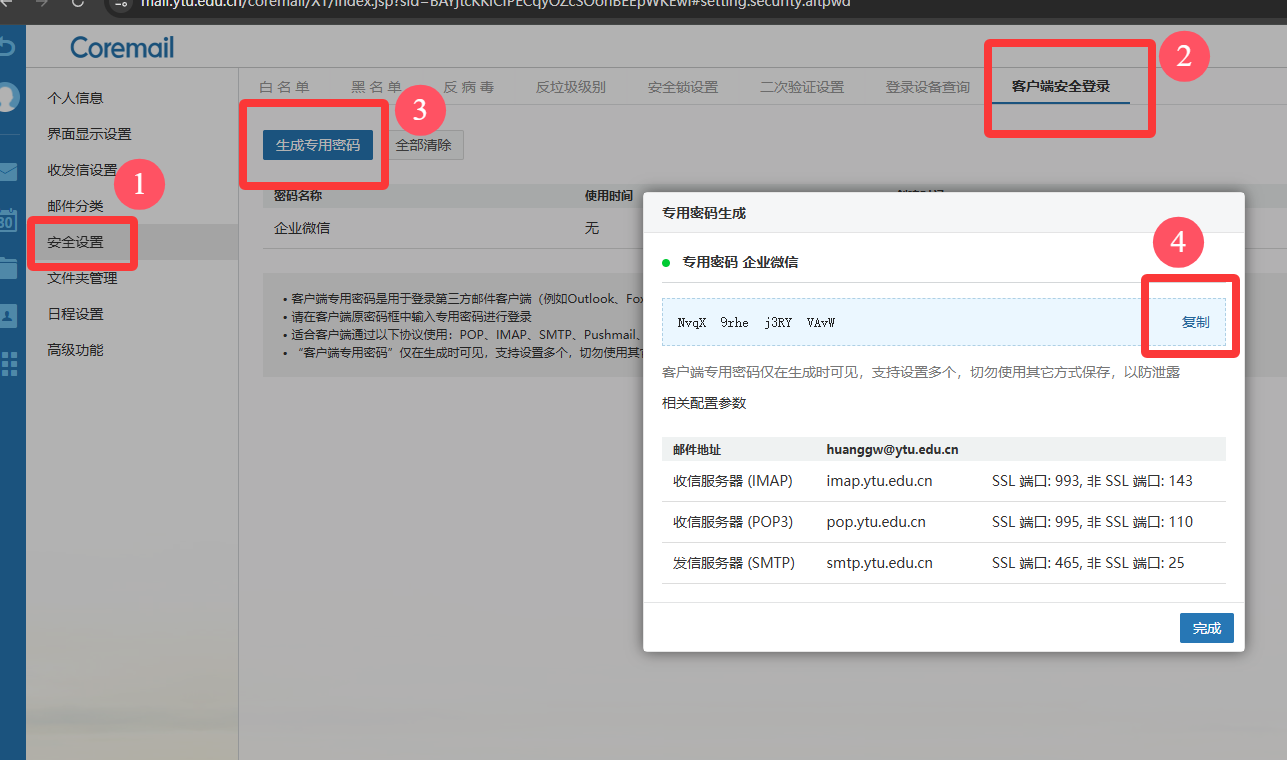Switch to the 二次验证设置 tab

tap(801, 87)
